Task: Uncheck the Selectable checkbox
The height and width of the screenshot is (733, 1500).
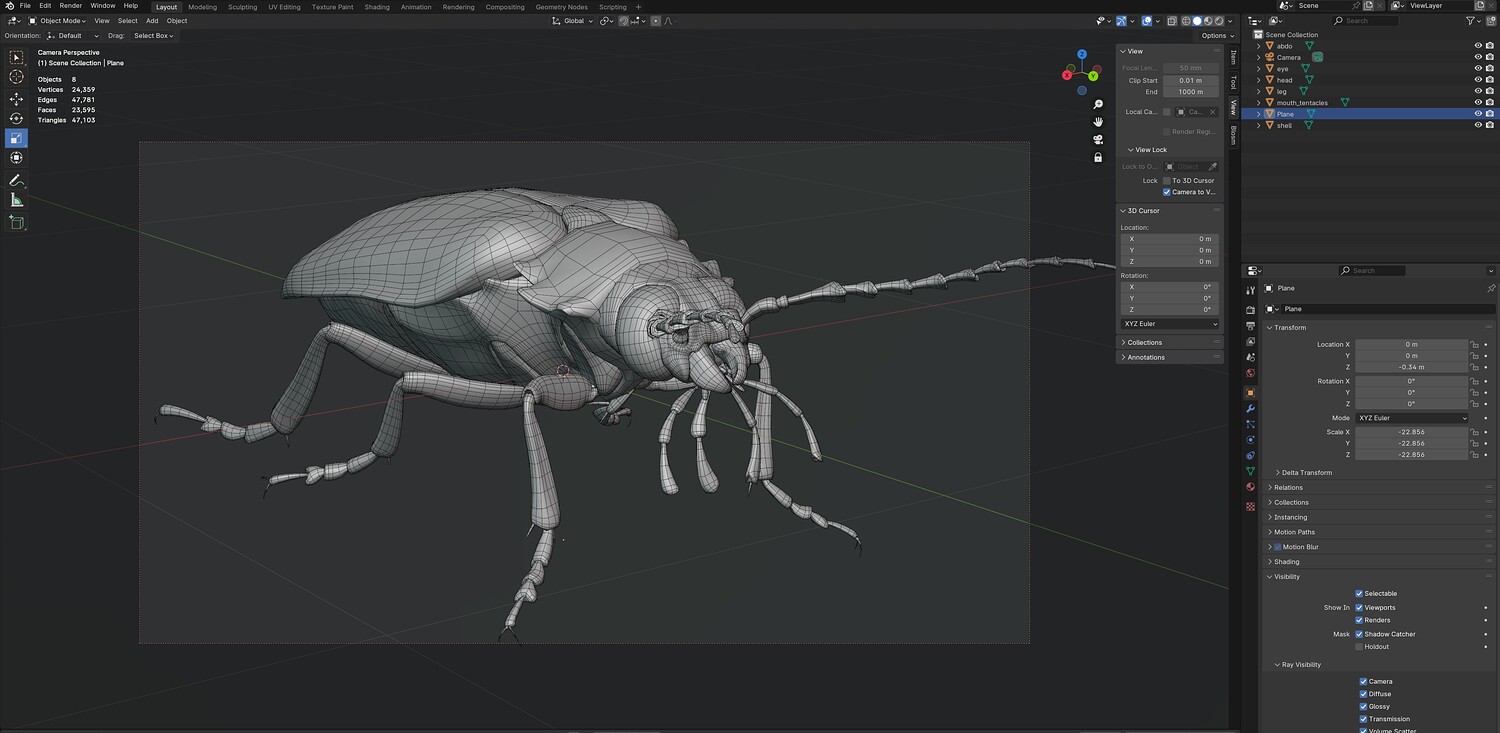Action: click(x=1359, y=594)
